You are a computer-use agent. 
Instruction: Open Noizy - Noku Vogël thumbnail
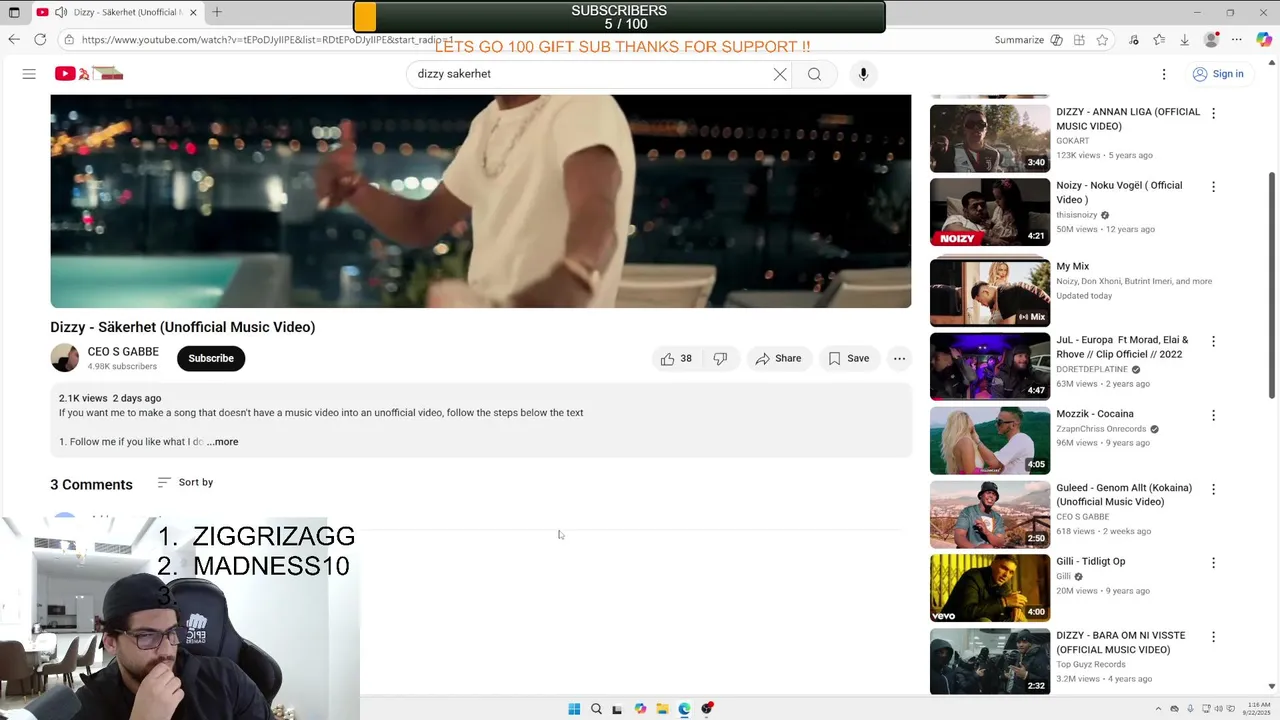(x=990, y=212)
